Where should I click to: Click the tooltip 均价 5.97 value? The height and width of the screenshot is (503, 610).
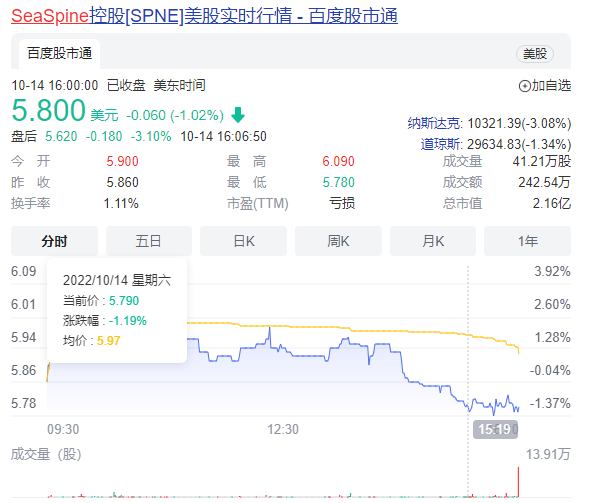109,341
